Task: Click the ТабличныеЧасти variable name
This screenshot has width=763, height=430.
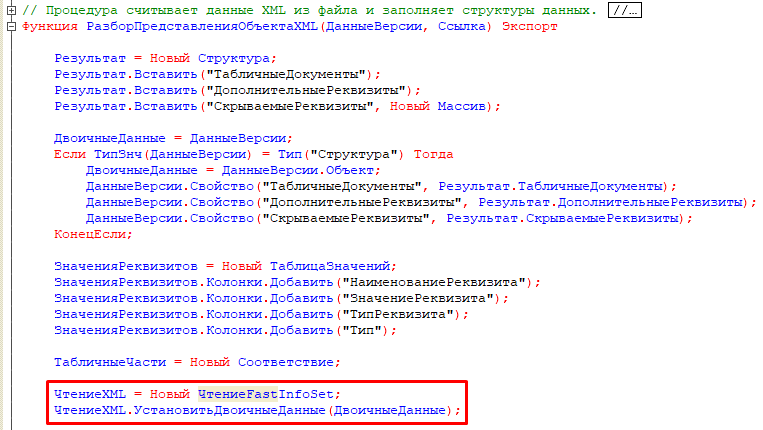Action: click(110, 362)
